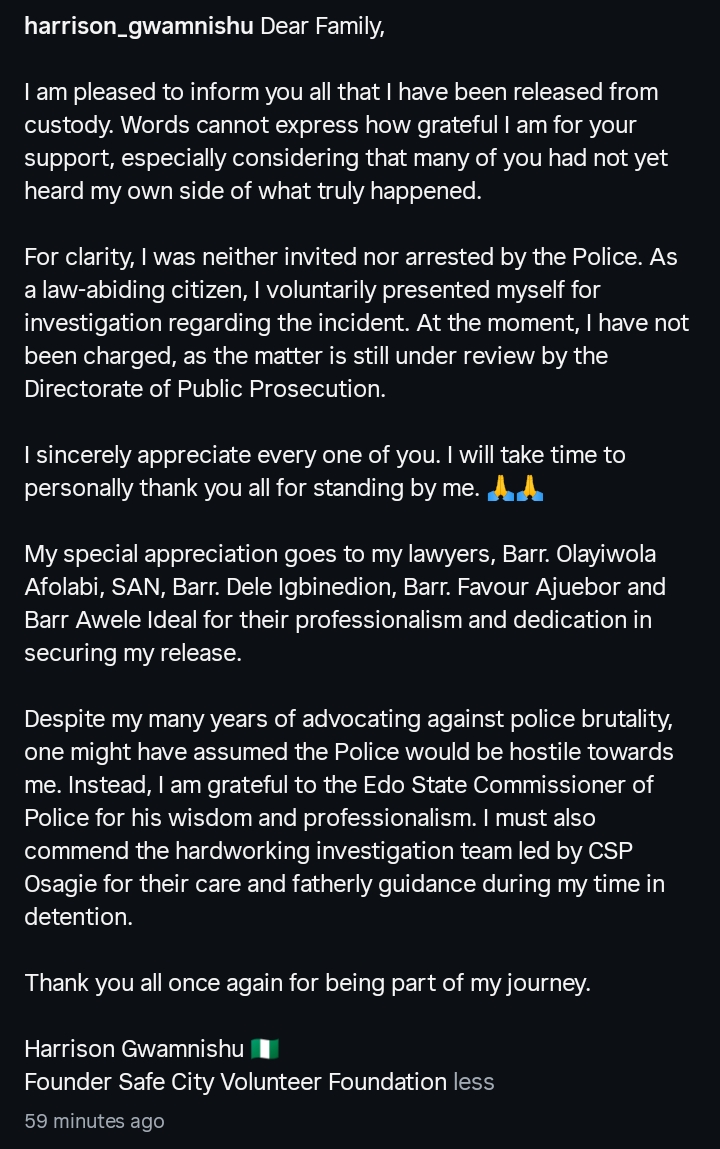720x1149 pixels.
Task: Click the "Thank you all once again" sentence
Action: point(307,983)
